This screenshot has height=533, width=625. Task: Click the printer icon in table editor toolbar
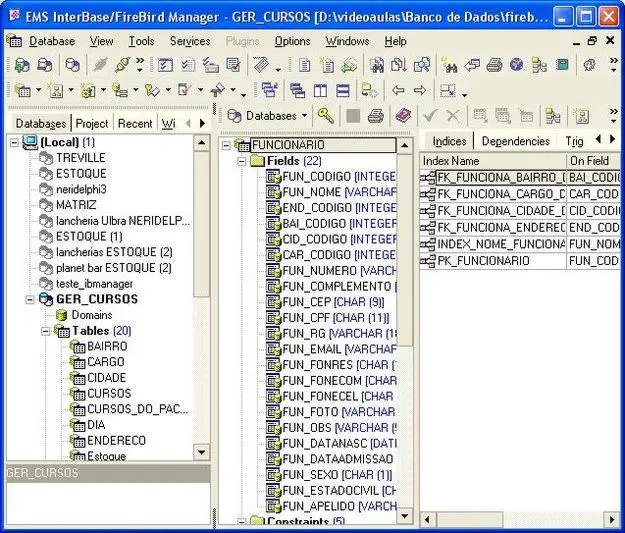pyautogui.click(x=375, y=116)
